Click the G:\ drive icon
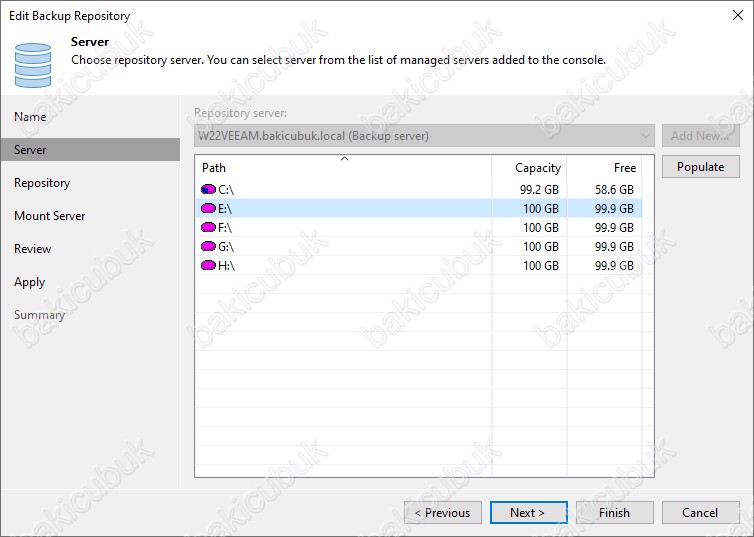This screenshot has width=754, height=537. [x=208, y=246]
